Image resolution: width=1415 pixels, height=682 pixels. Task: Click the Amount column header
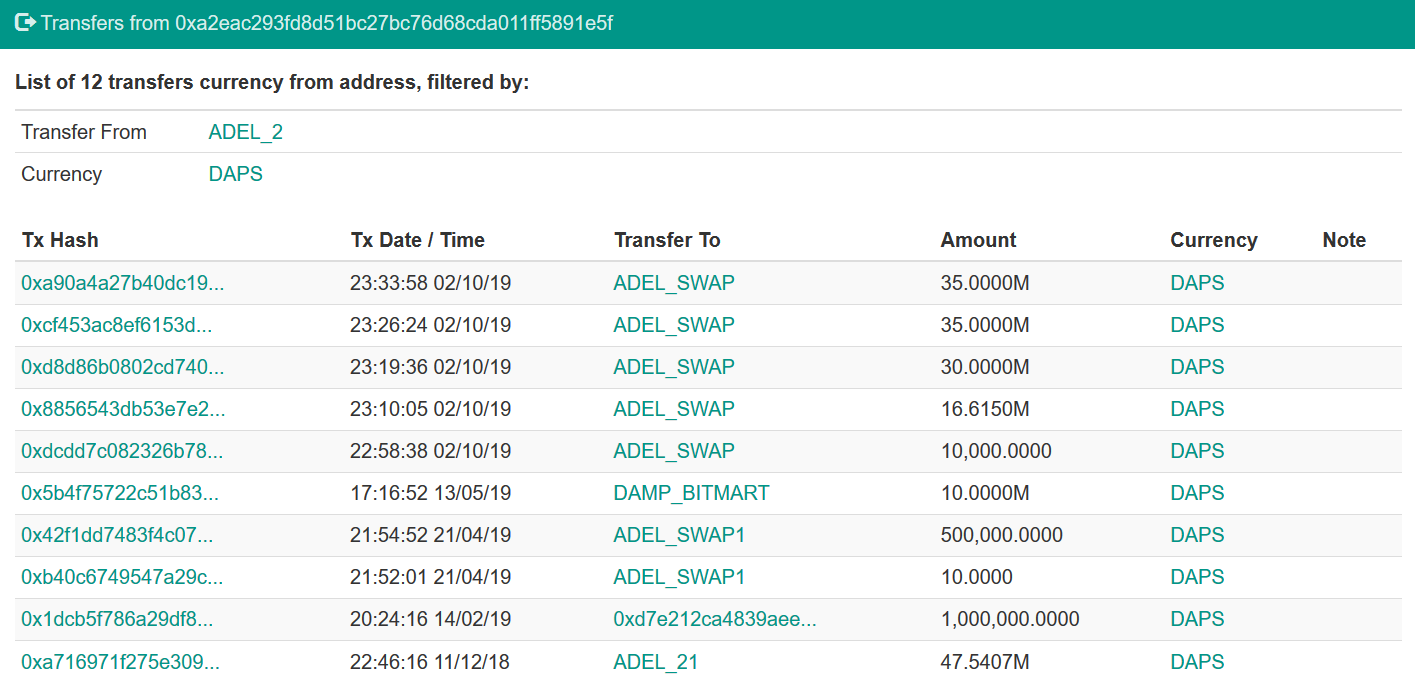[978, 240]
